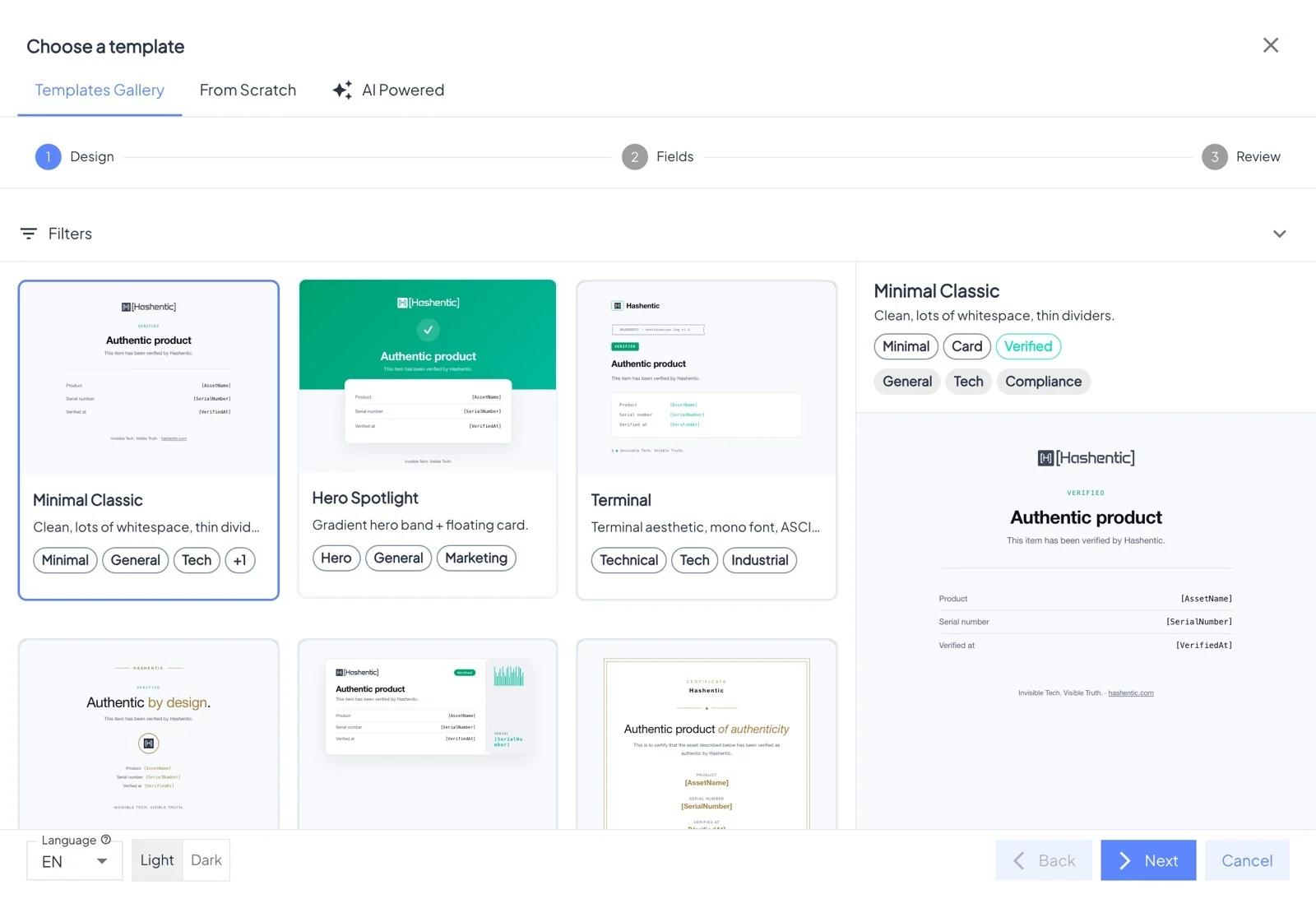Click the Hero tag on Hero Spotlight
The width and height of the screenshot is (1316, 908).
point(336,558)
